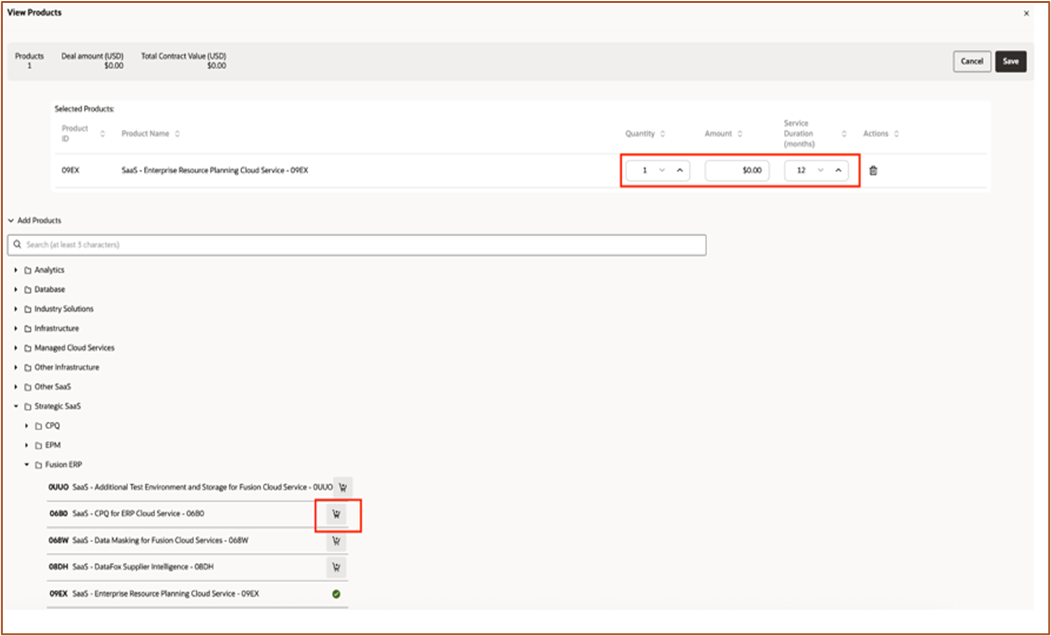This screenshot has height=636, width=1051.
Task: Click the Products count summary
Action: tap(29, 61)
